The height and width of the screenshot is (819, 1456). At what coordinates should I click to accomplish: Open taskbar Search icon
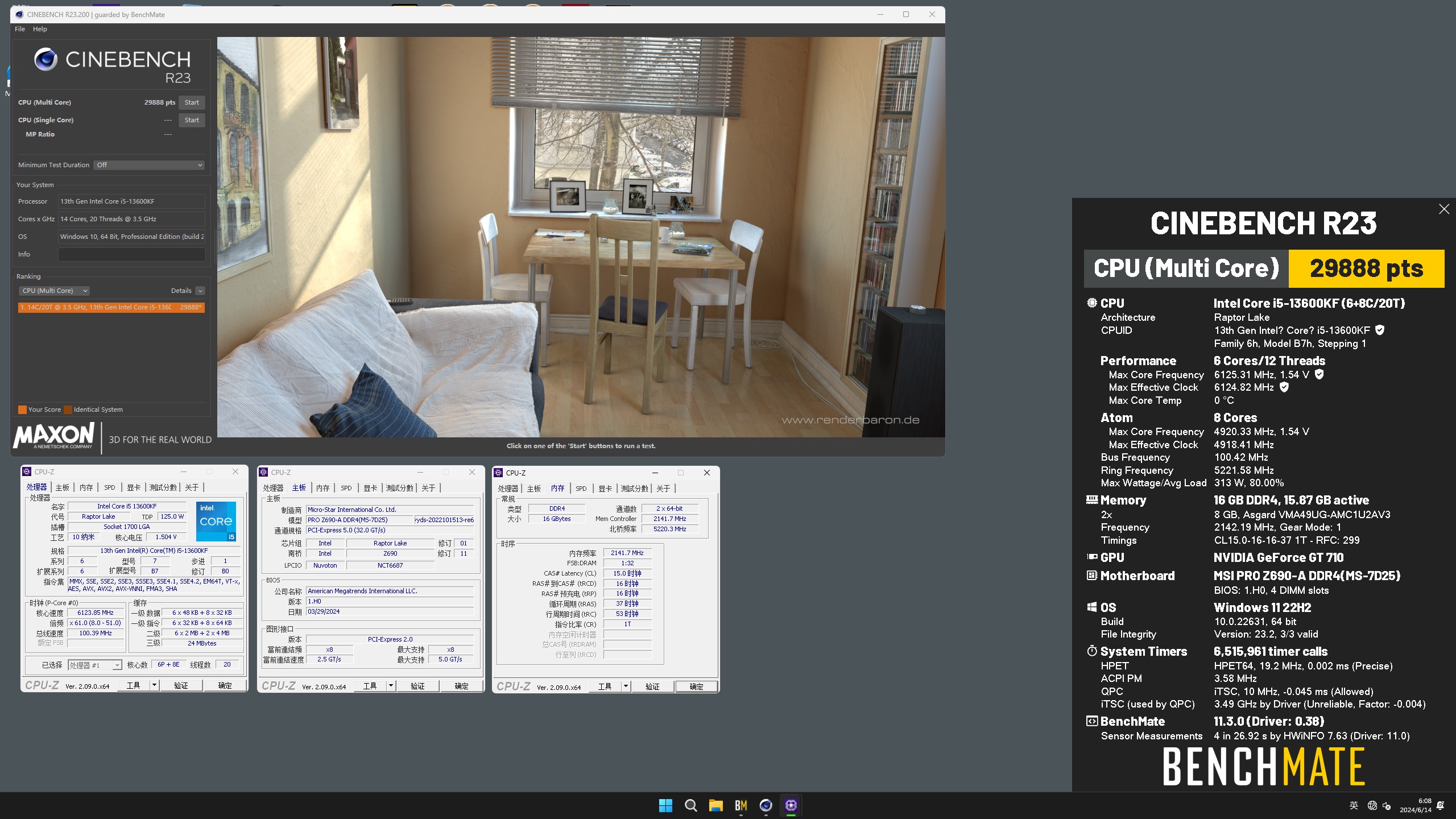pyautogui.click(x=690, y=805)
